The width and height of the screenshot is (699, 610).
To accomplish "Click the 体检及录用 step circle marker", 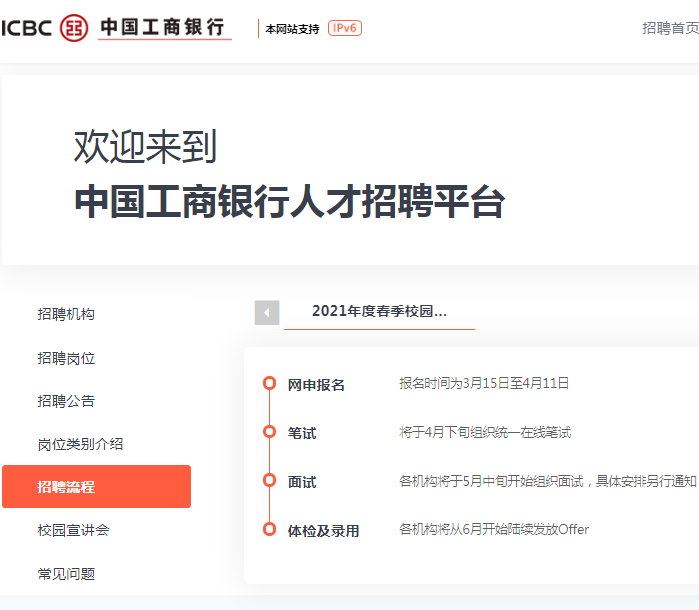I will tap(269, 529).
